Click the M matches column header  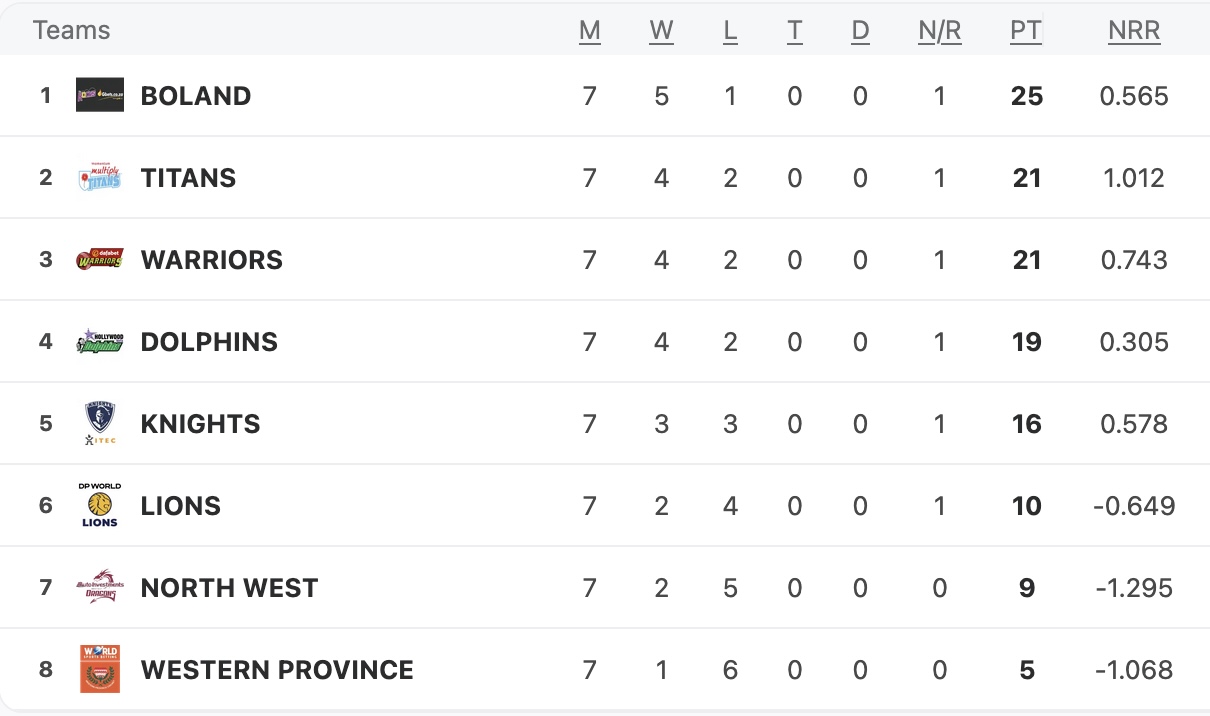(x=590, y=31)
